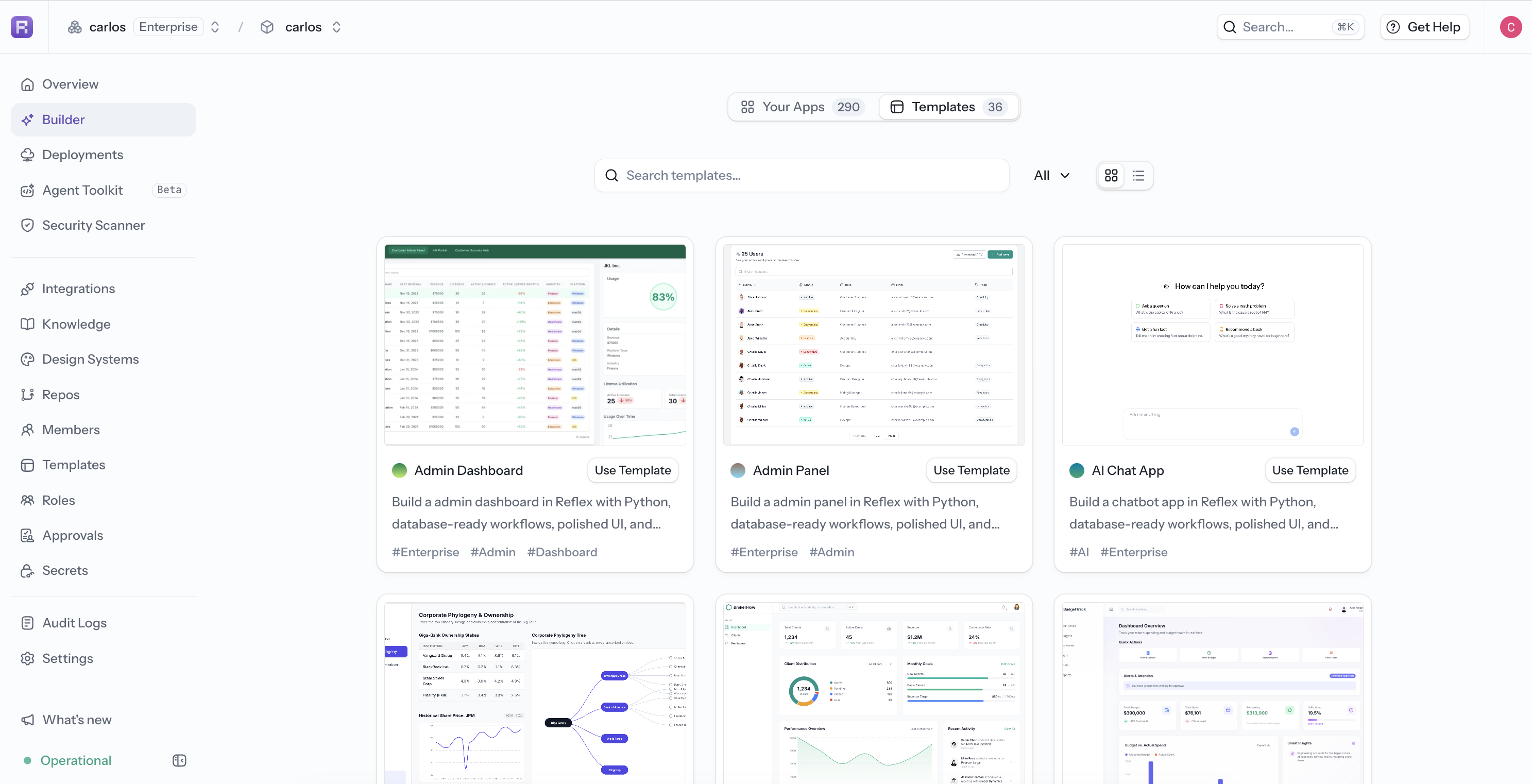Click the Search templates input field
This screenshot has width=1532, height=784.
(x=802, y=176)
